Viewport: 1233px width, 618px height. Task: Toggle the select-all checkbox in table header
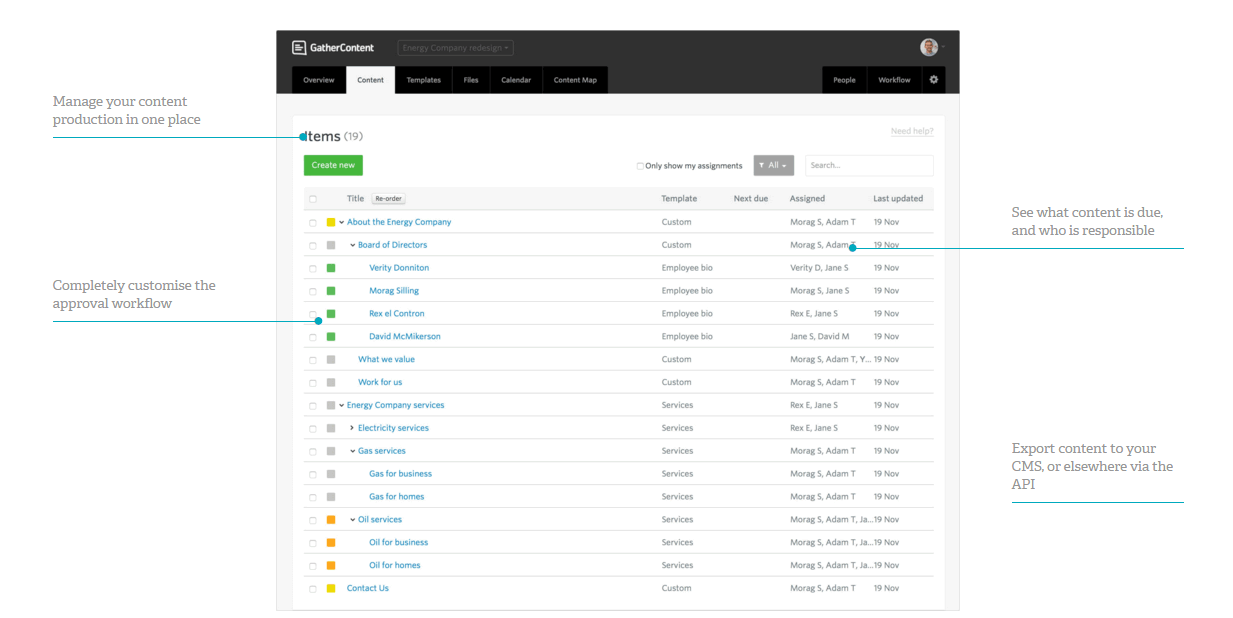(x=313, y=199)
